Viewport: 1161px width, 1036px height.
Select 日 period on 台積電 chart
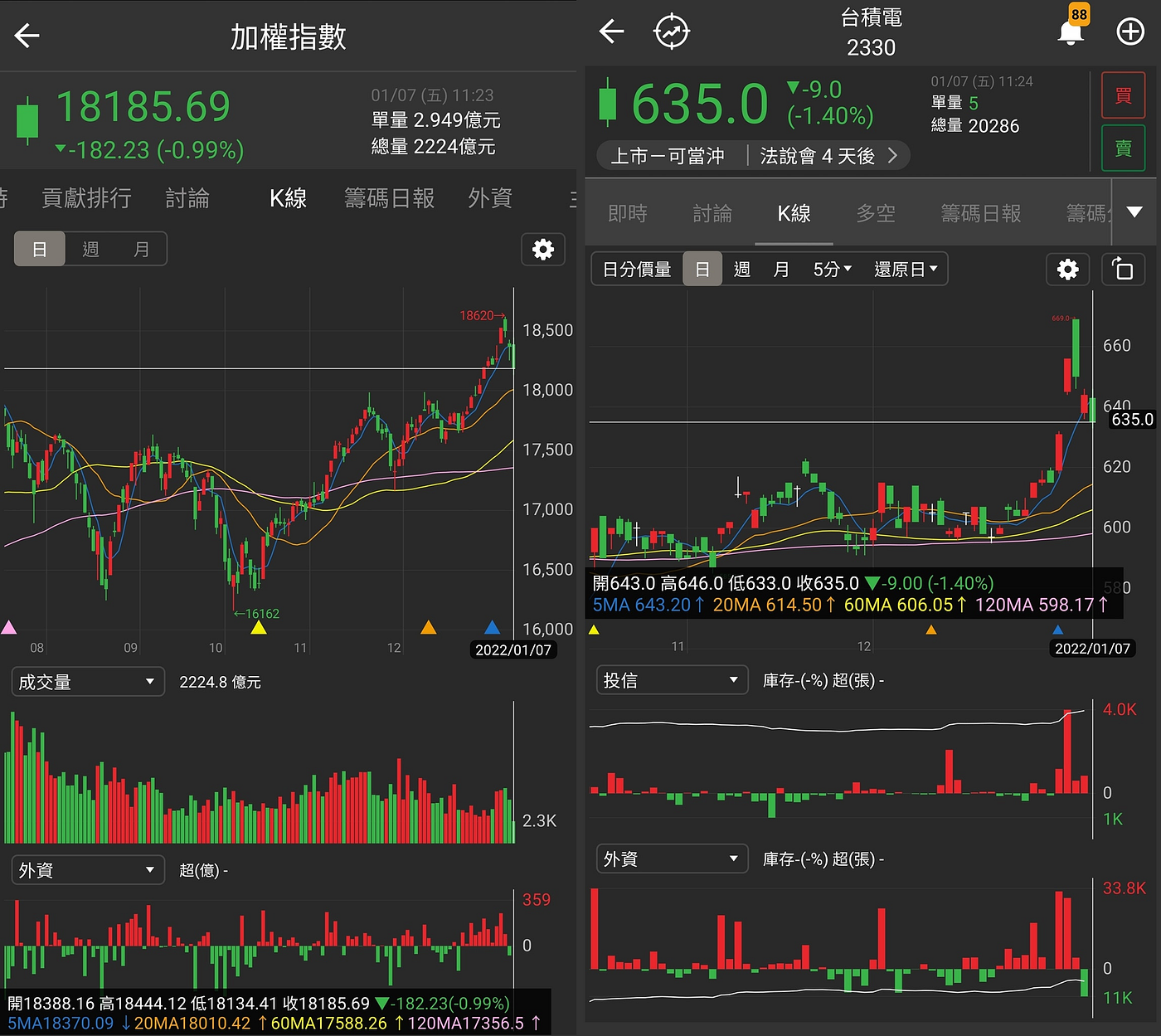[702, 269]
